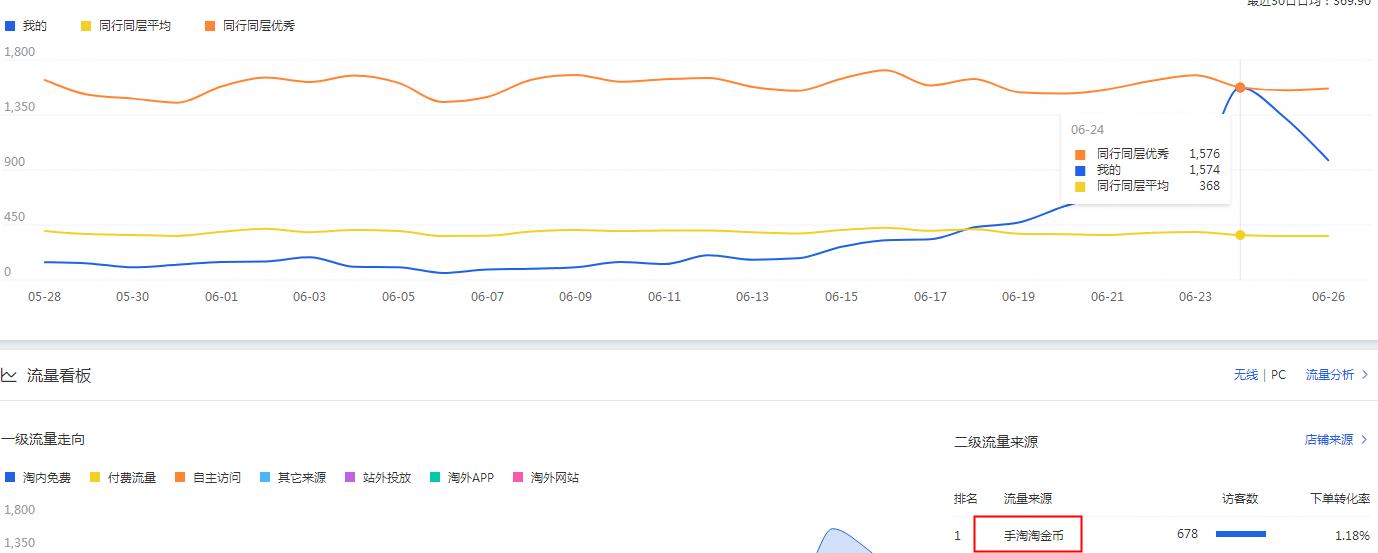Toggle the 自主访问 traffic legend

pyautogui.click(x=208, y=478)
